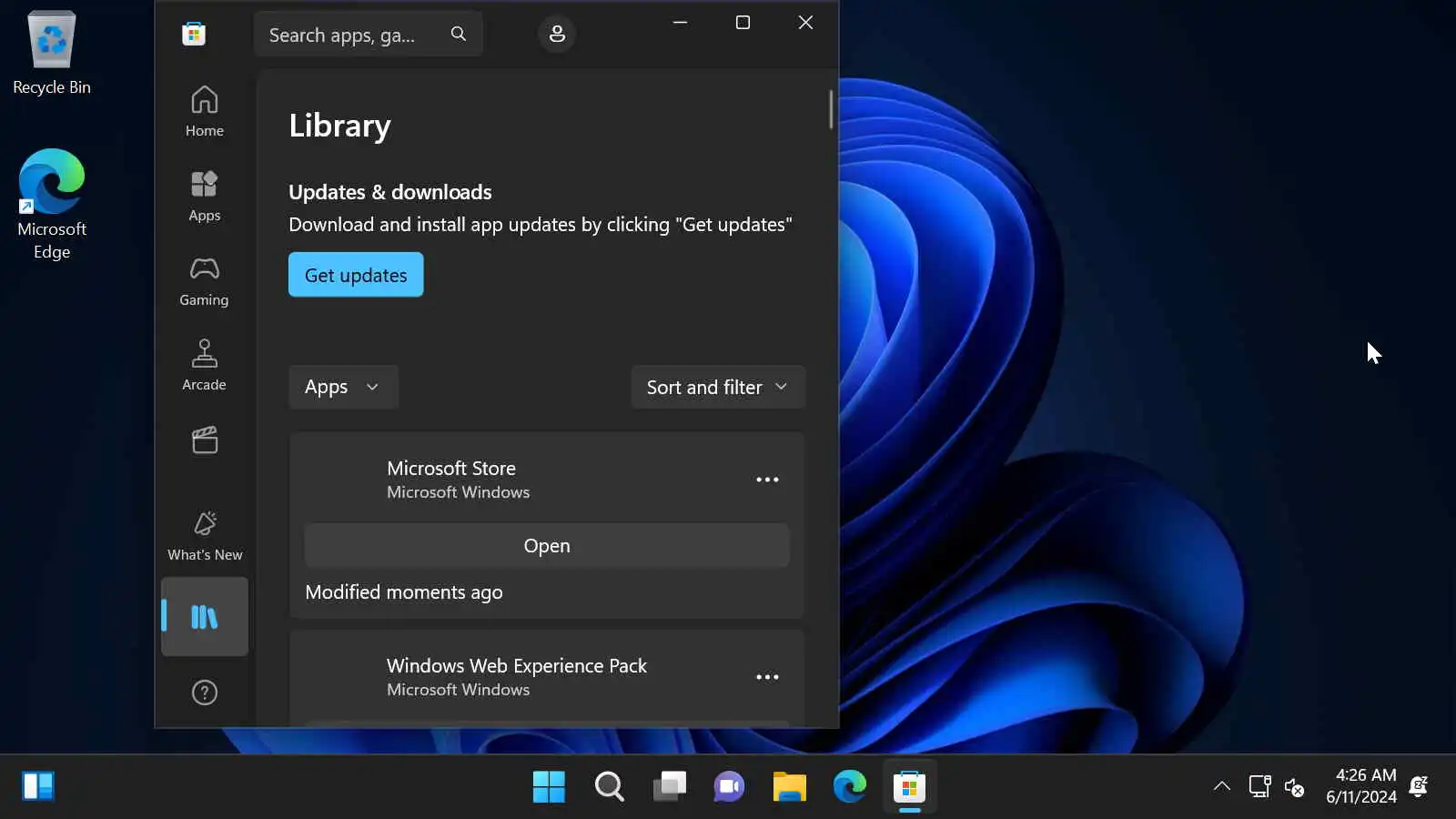Image resolution: width=1456 pixels, height=819 pixels.
Task: Click the Microsoft Store app title
Action: click(451, 468)
